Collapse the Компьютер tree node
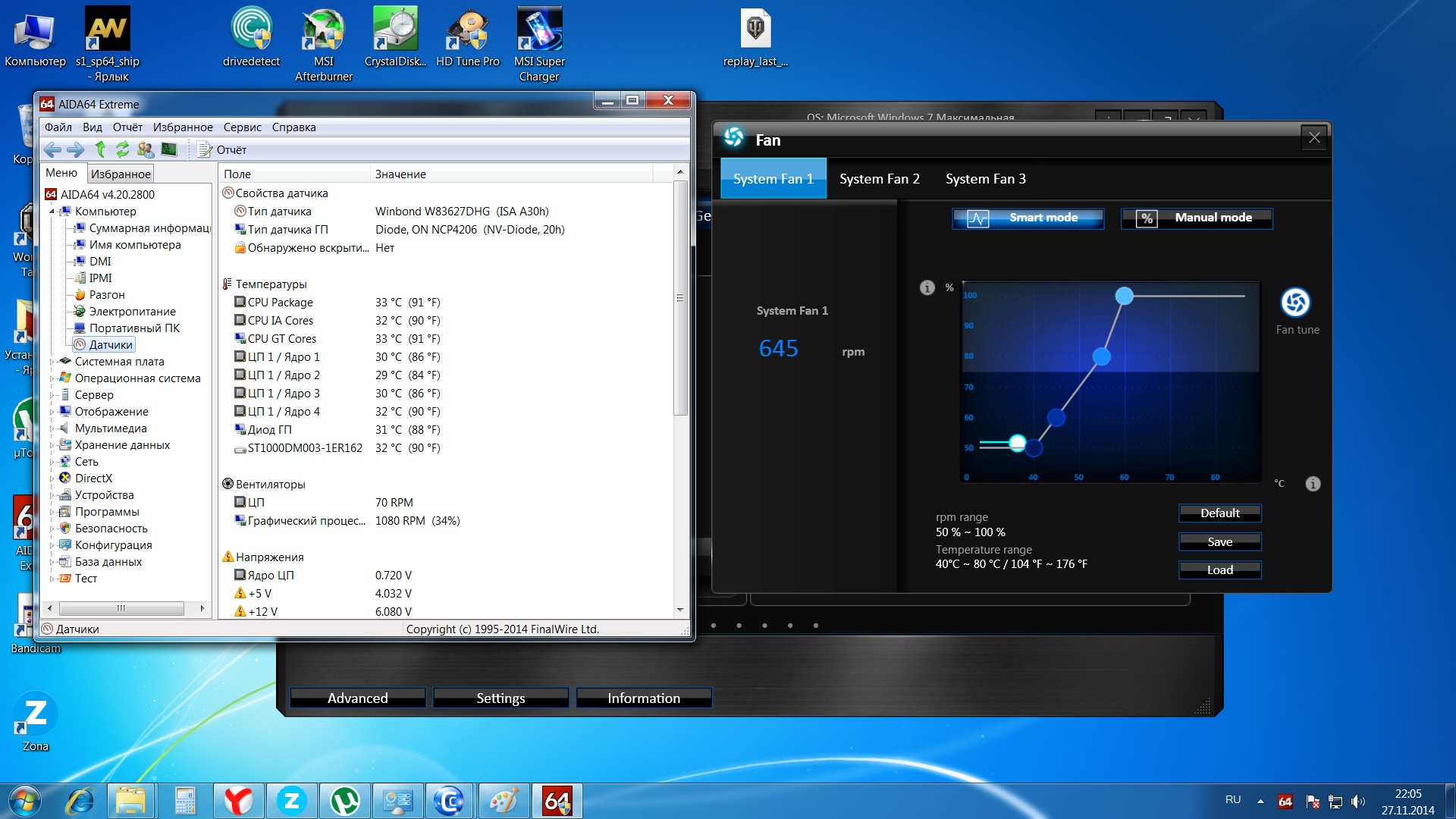 [52, 212]
